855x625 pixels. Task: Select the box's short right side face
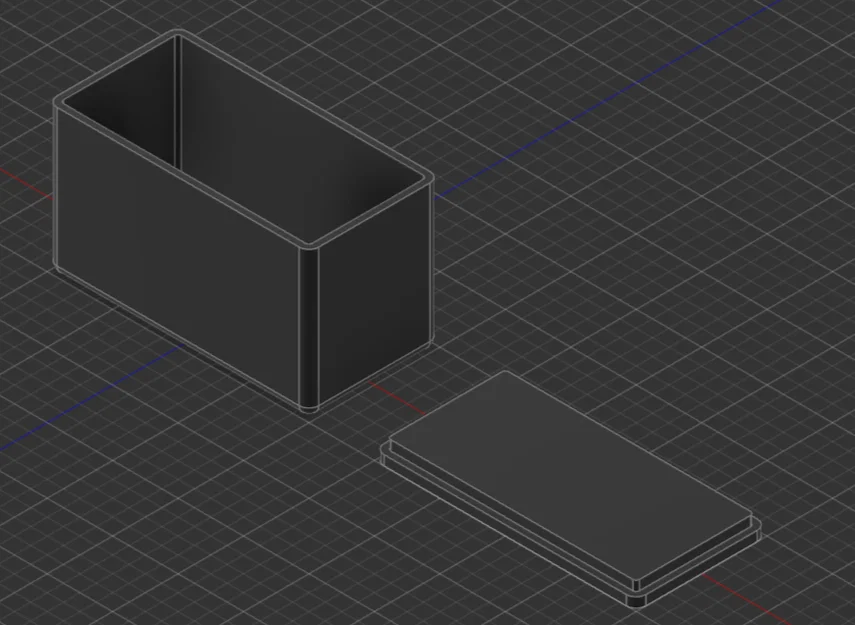(376, 295)
